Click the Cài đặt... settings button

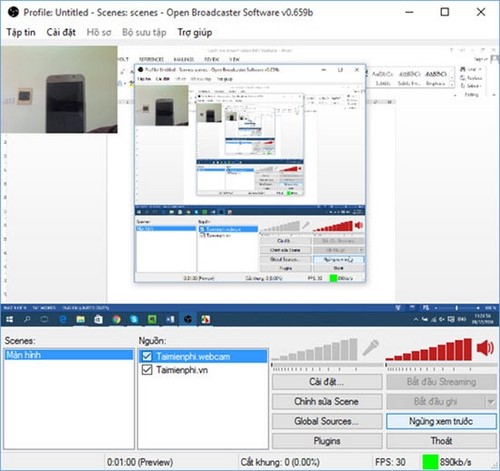coord(327,382)
